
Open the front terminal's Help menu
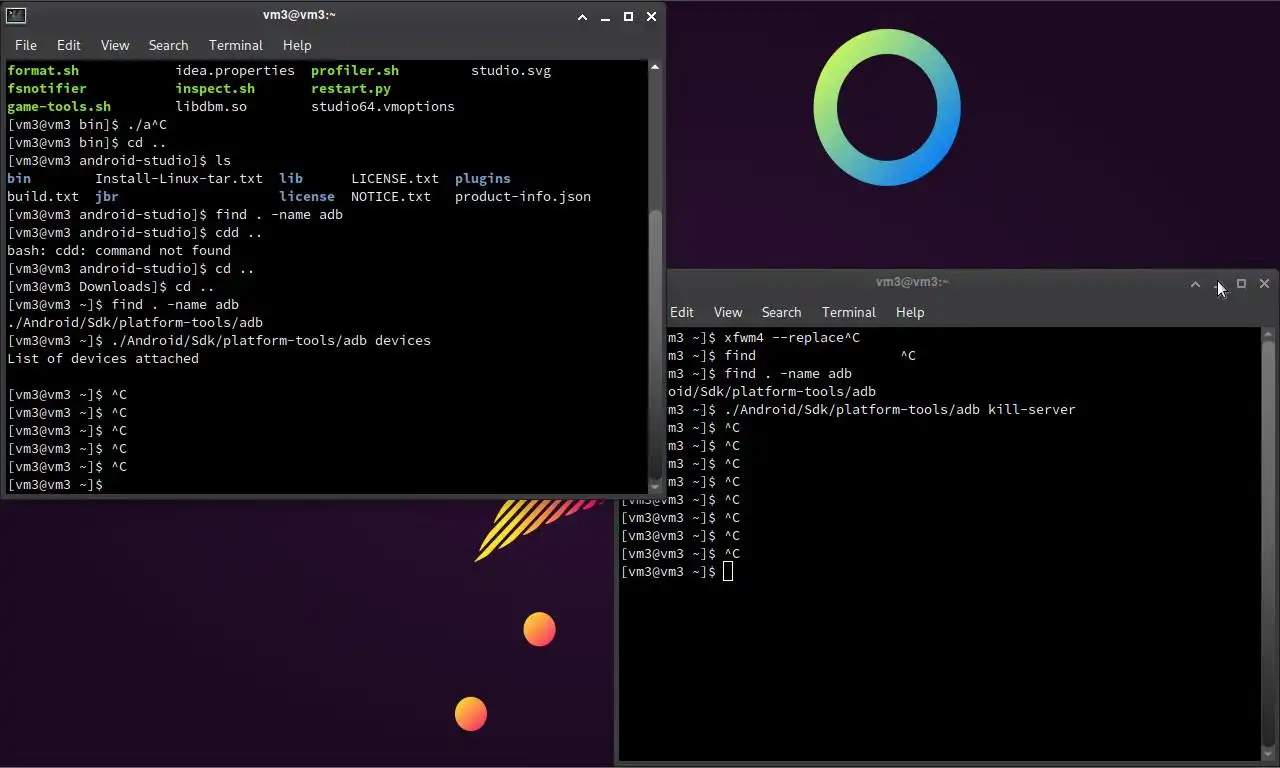click(297, 45)
